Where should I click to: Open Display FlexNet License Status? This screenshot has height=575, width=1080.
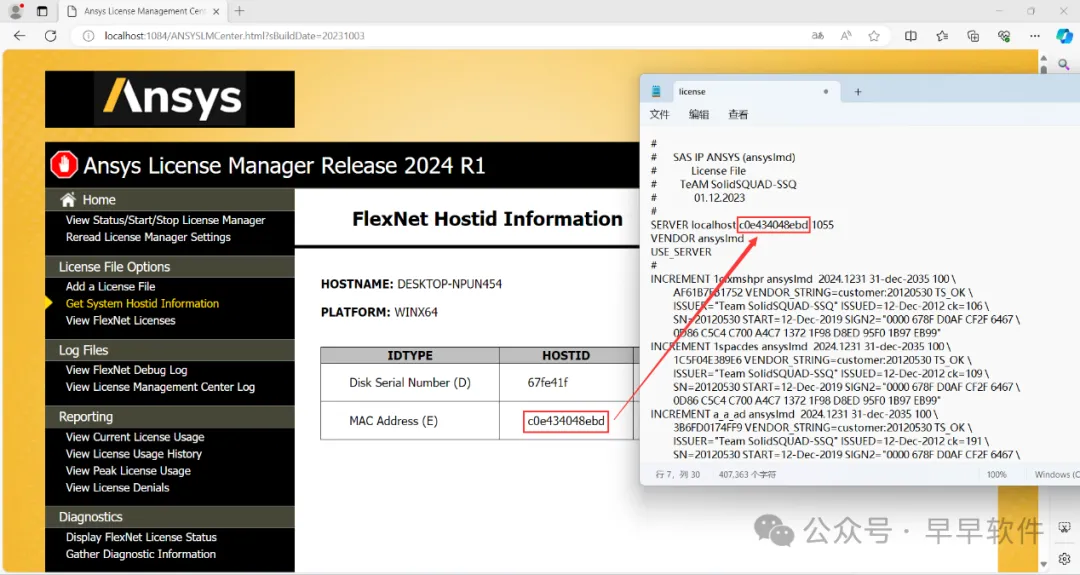(x=141, y=537)
